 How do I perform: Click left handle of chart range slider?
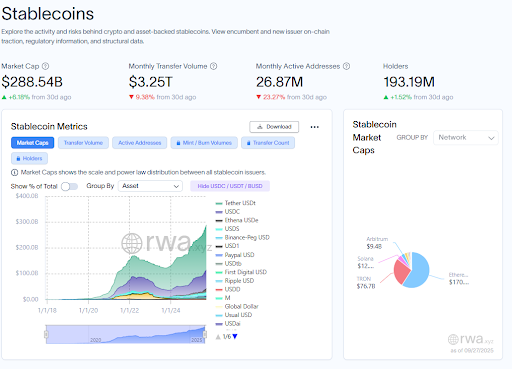click(46, 334)
